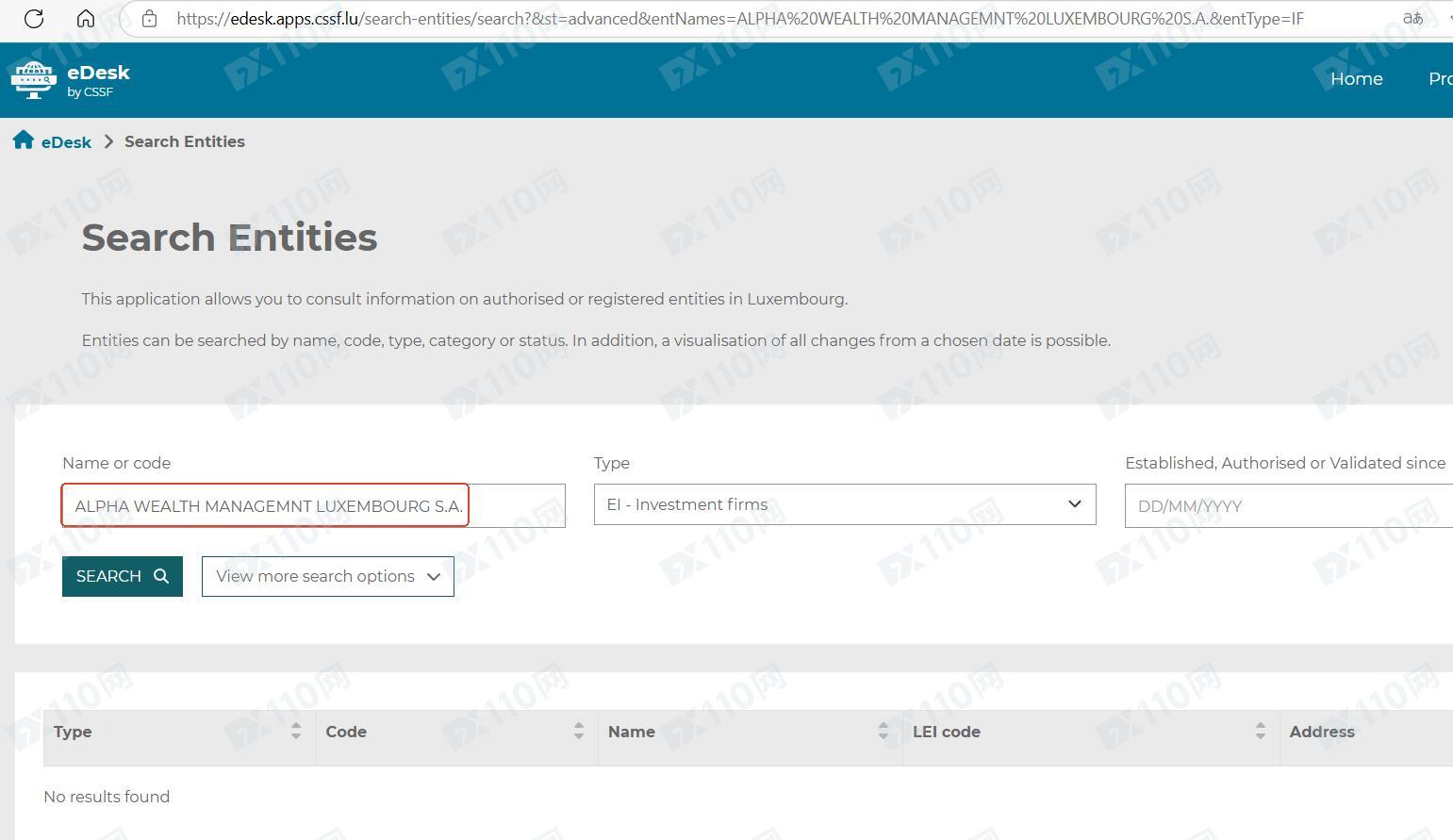1453x840 pixels.
Task: Open the translate icon in the address bar
Action: point(1412,19)
